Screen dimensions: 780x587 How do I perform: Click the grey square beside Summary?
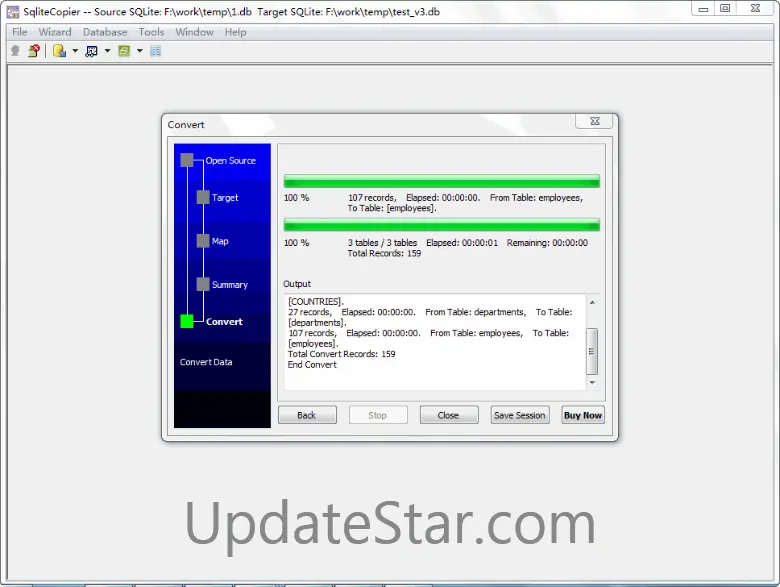(203, 285)
